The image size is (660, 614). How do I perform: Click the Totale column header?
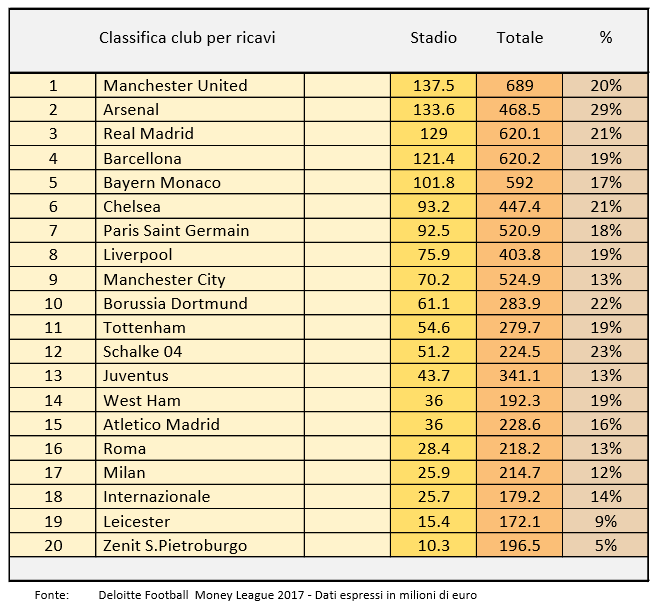(x=519, y=38)
